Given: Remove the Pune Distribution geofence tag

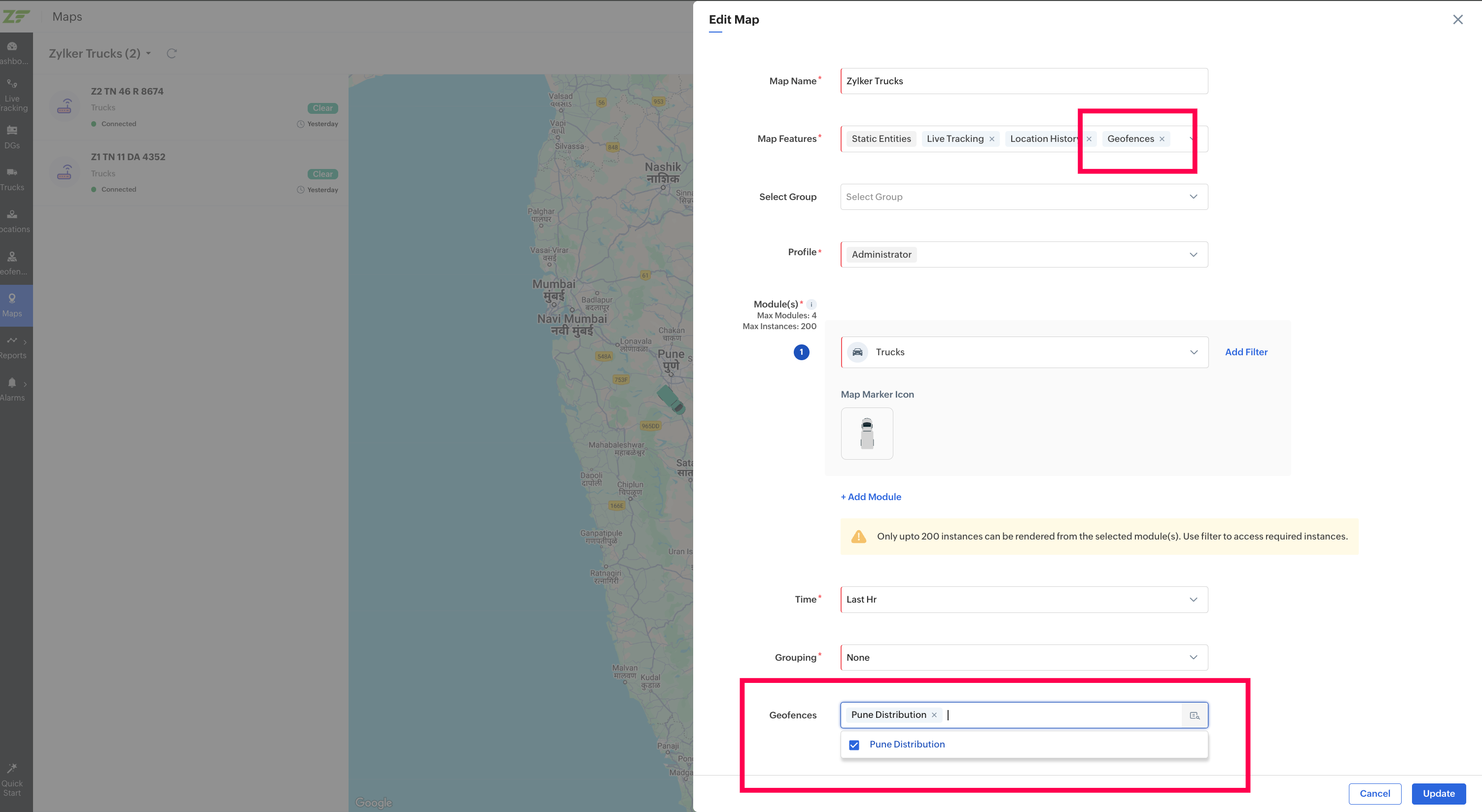Looking at the screenshot, I should coord(934,715).
